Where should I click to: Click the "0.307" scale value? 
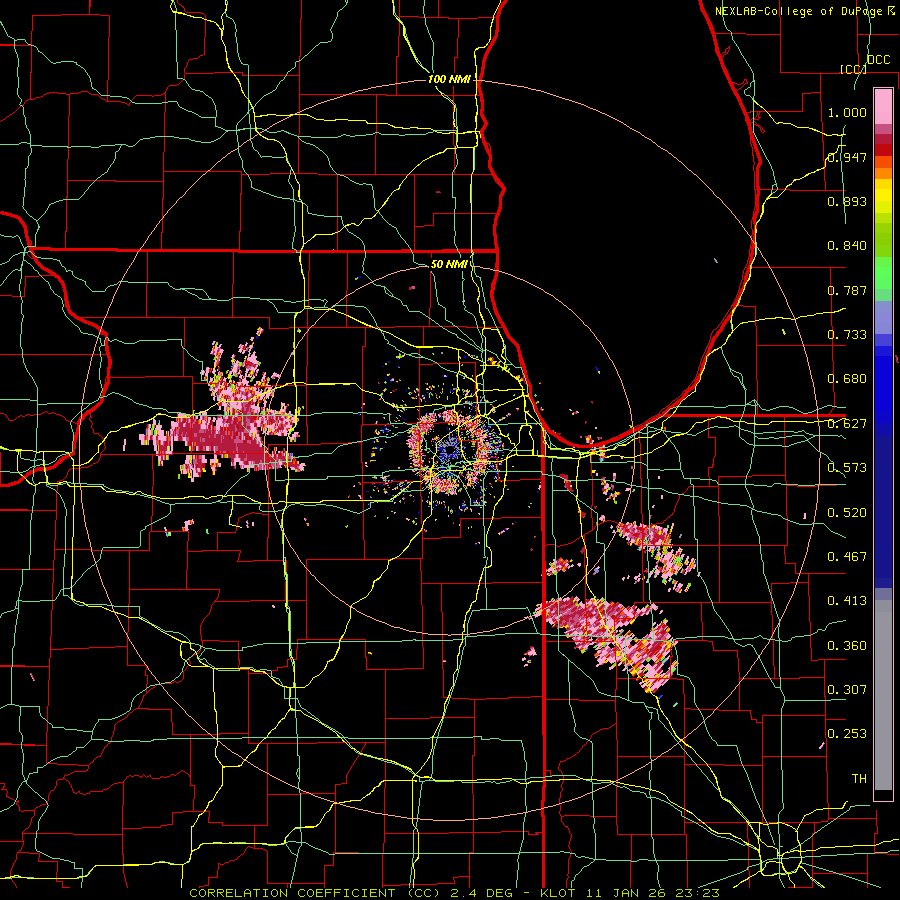(847, 689)
